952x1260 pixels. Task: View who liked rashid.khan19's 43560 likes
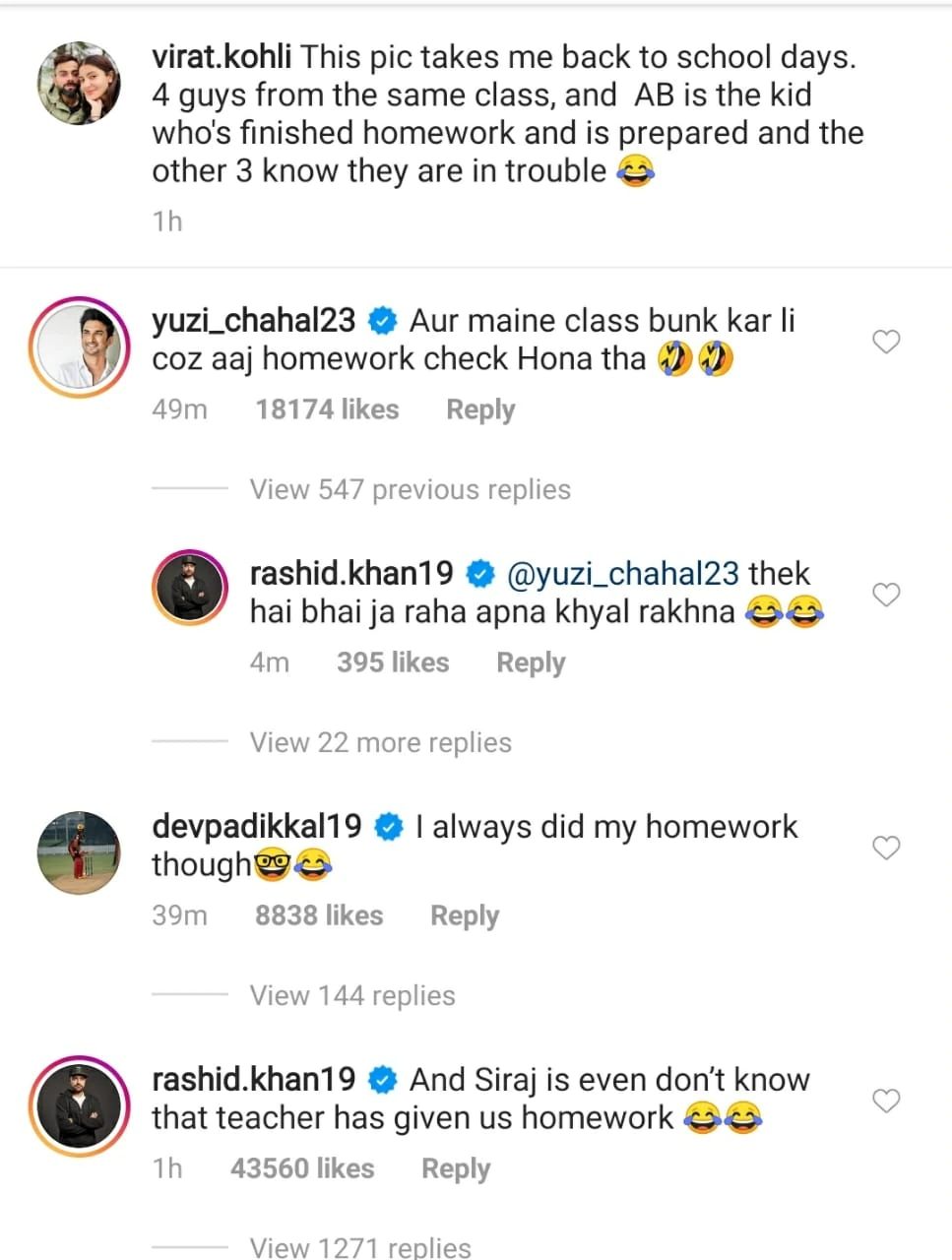pyautogui.click(x=302, y=1167)
